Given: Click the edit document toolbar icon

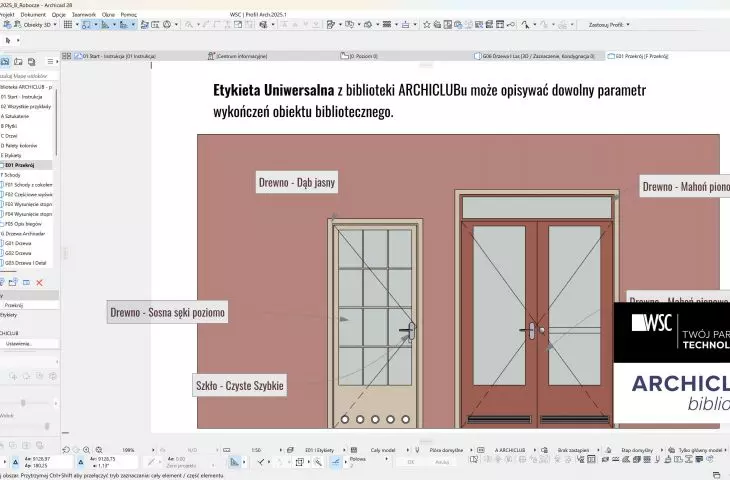Looking at the screenshot, I should point(331,25).
